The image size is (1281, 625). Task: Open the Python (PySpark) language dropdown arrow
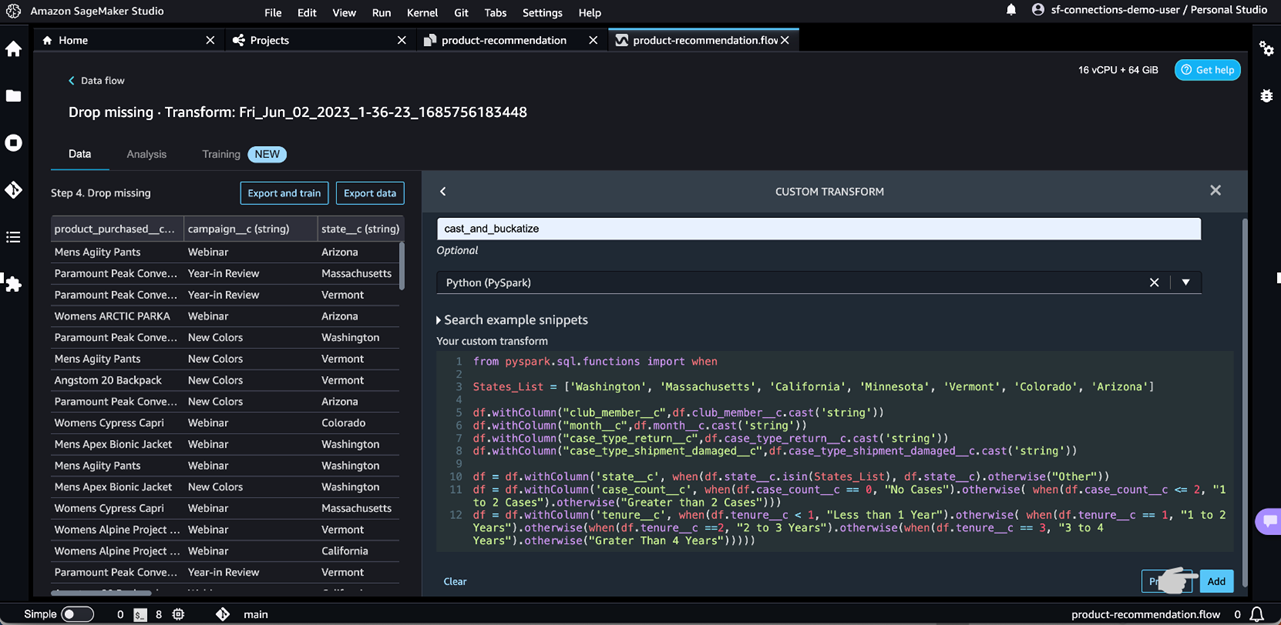(x=1186, y=283)
